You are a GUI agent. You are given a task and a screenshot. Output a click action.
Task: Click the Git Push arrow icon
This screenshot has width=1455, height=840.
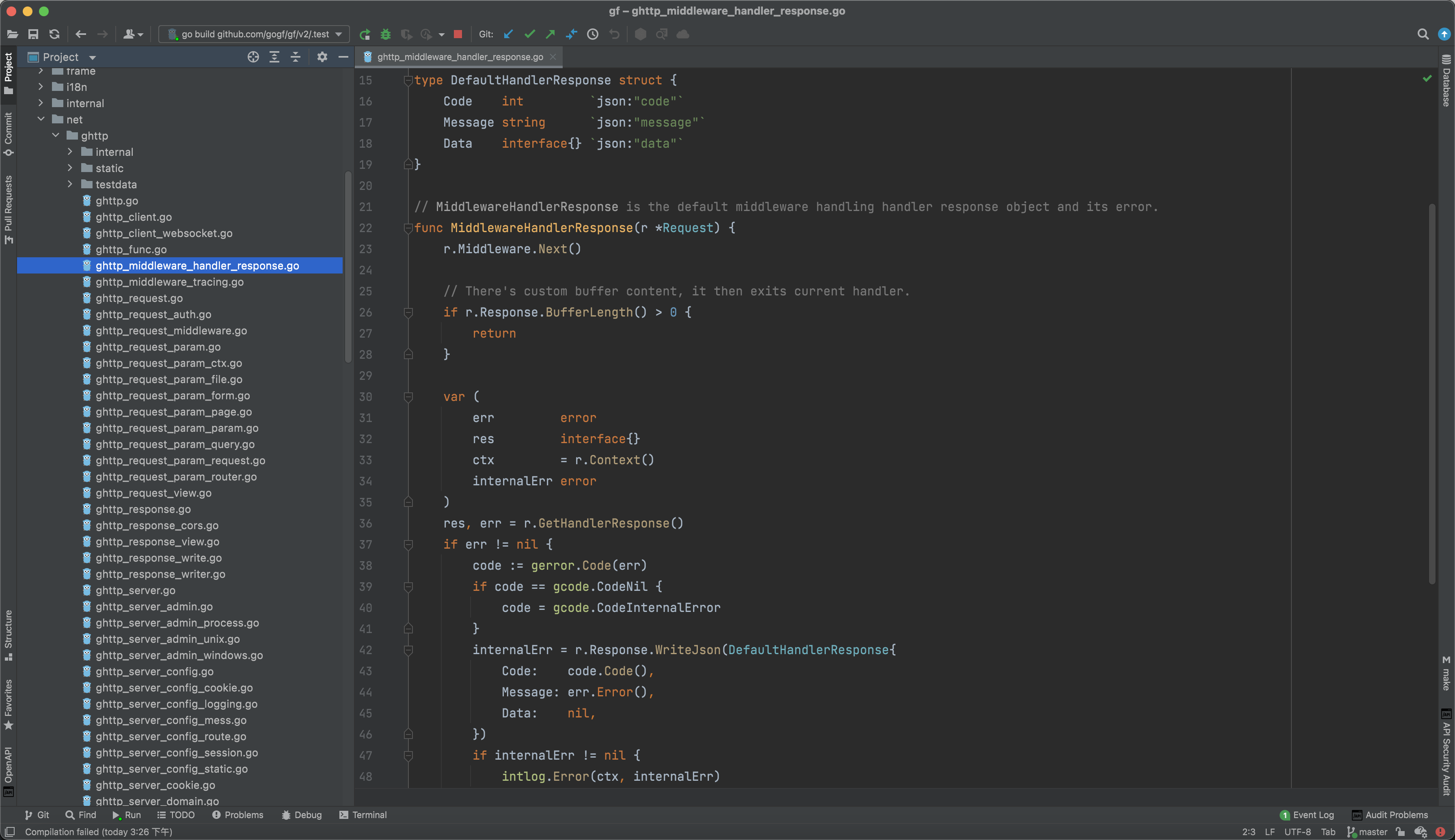550,34
